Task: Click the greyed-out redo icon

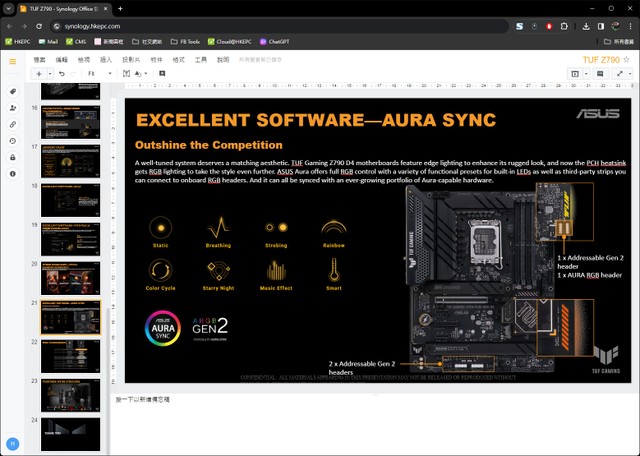Action: tap(73, 74)
